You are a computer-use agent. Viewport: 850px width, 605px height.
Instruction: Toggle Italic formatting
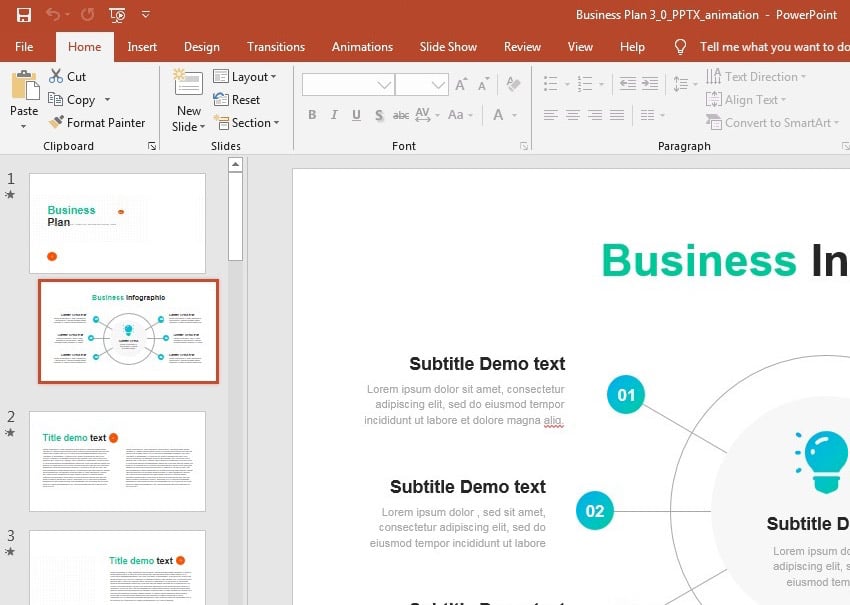[334, 115]
